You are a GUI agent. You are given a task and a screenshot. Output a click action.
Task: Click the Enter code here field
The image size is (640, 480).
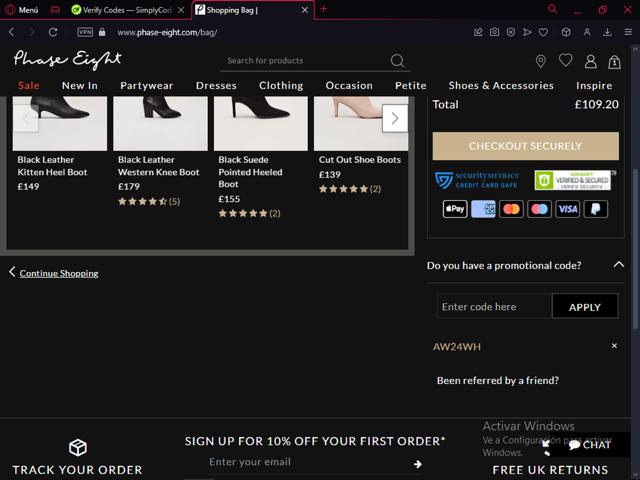point(494,307)
